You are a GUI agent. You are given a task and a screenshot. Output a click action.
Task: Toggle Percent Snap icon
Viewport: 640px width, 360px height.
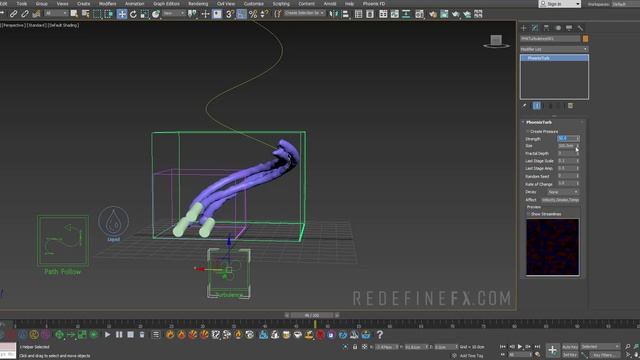tap(253, 14)
